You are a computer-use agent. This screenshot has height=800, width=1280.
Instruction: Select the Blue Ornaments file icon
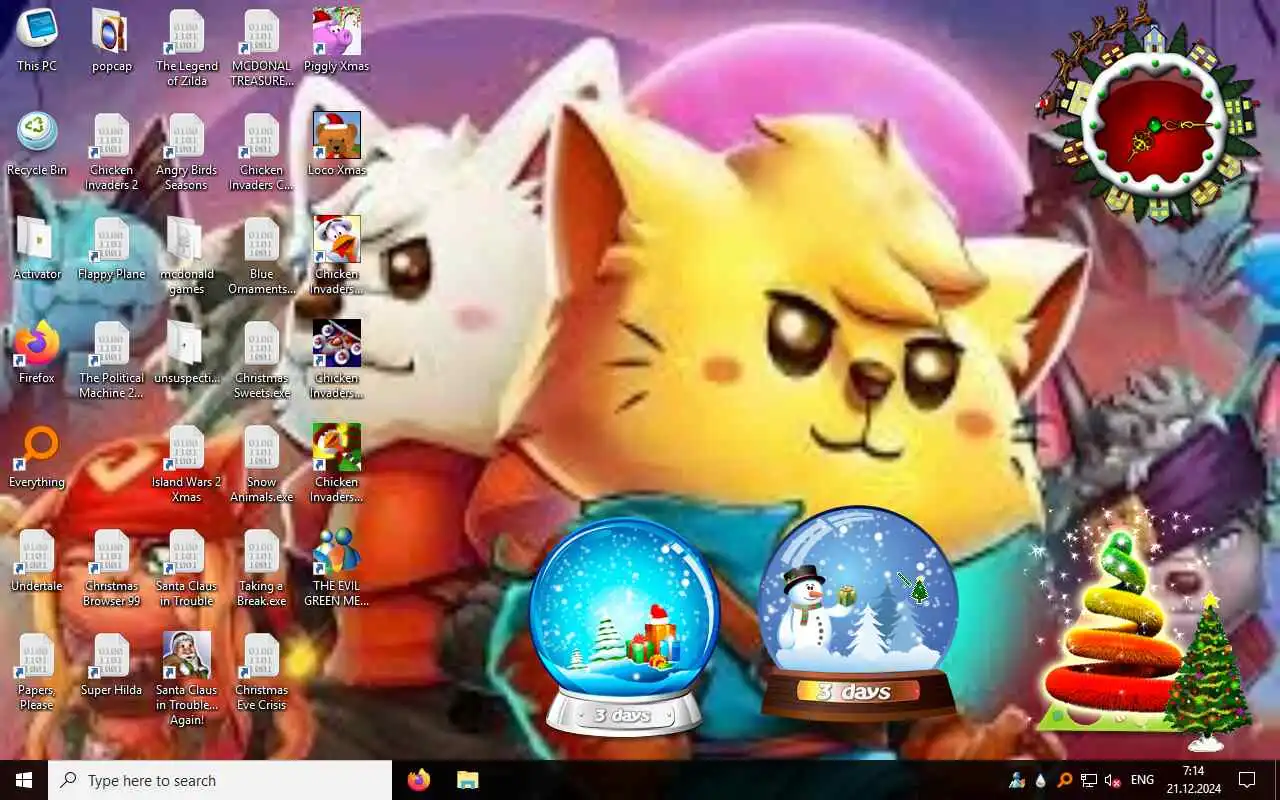point(262,256)
